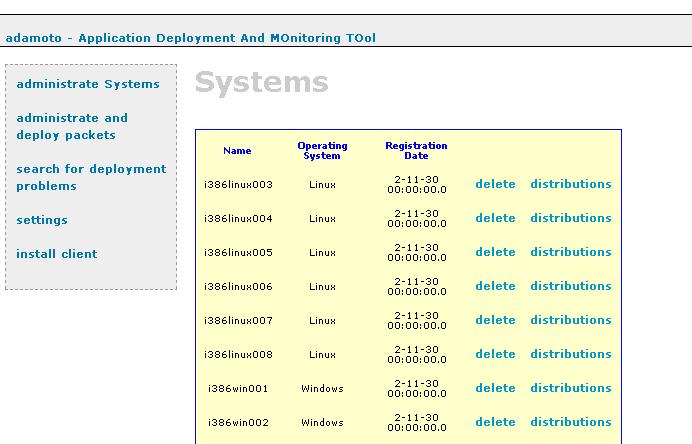The width and height of the screenshot is (692, 444).
Task: Open the settings page in sidebar
Action: point(42,220)
